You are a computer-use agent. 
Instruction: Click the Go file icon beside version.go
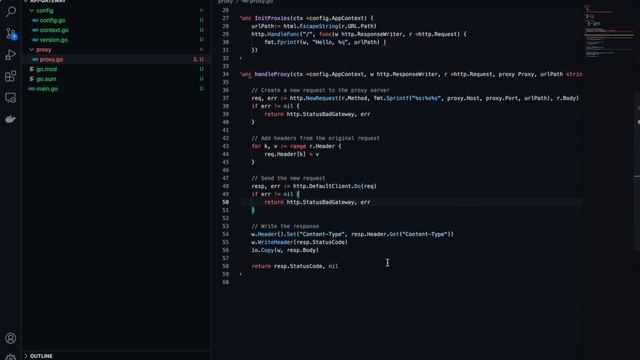click(35, 40)
